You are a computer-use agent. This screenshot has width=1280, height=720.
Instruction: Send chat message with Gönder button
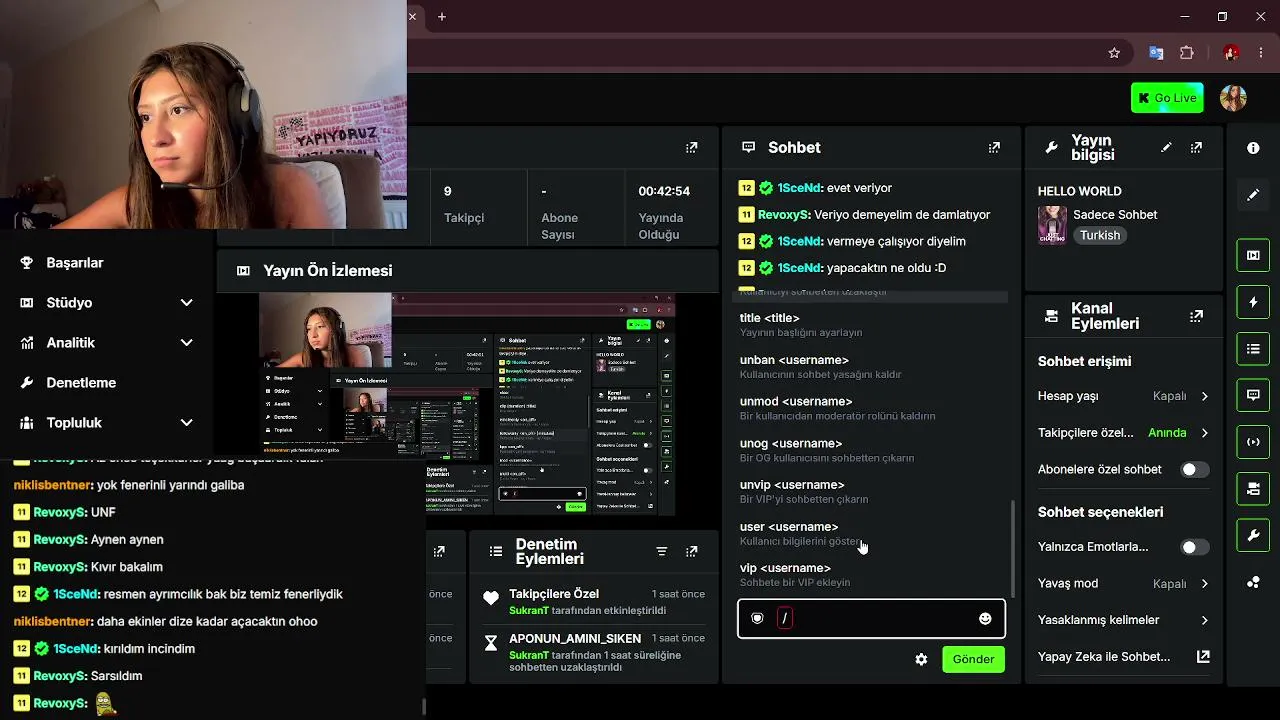(x=973, y=660)
